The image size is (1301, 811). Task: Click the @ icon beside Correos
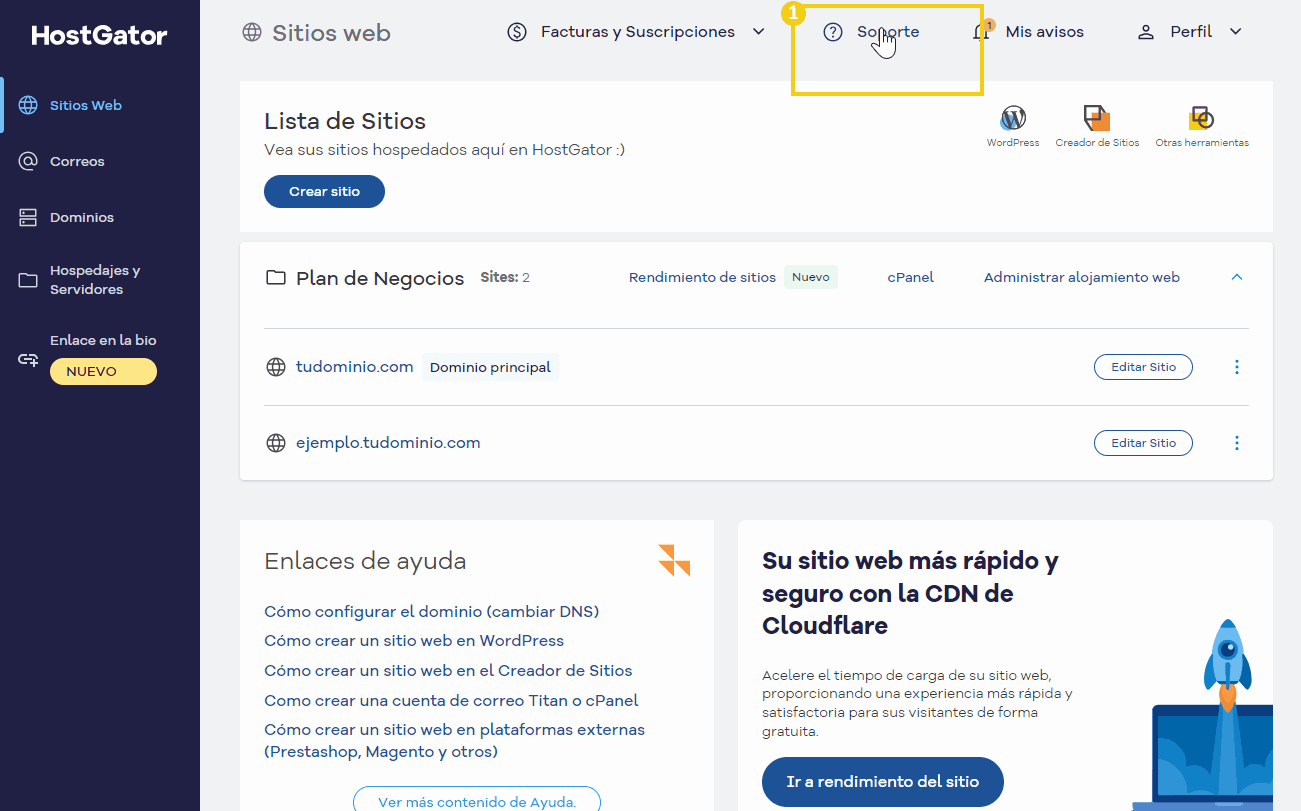[x=28, y=161]
